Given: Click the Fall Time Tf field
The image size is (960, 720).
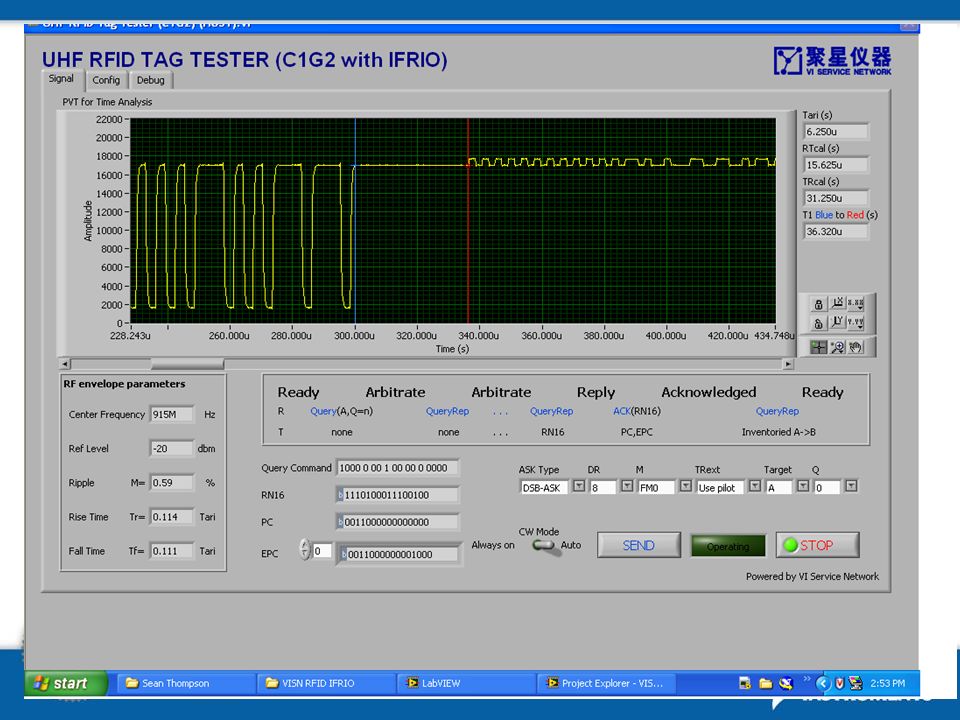Looking at the screenshot, I should 172,551.
